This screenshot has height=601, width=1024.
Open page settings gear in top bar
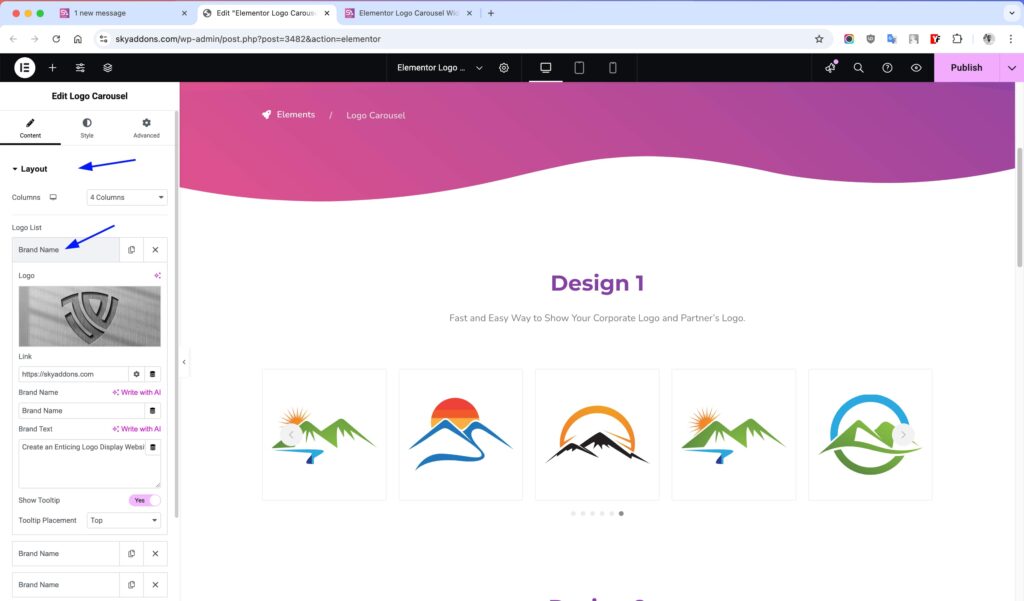click(504, 67)
